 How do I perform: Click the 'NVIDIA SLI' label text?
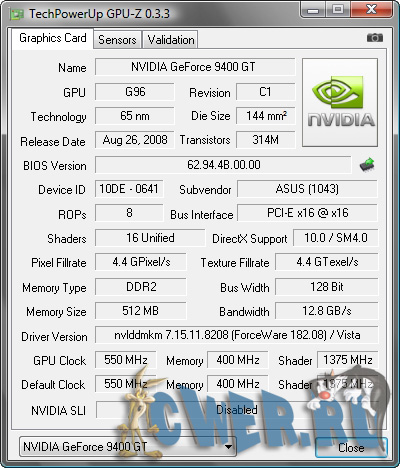[58, 410]
